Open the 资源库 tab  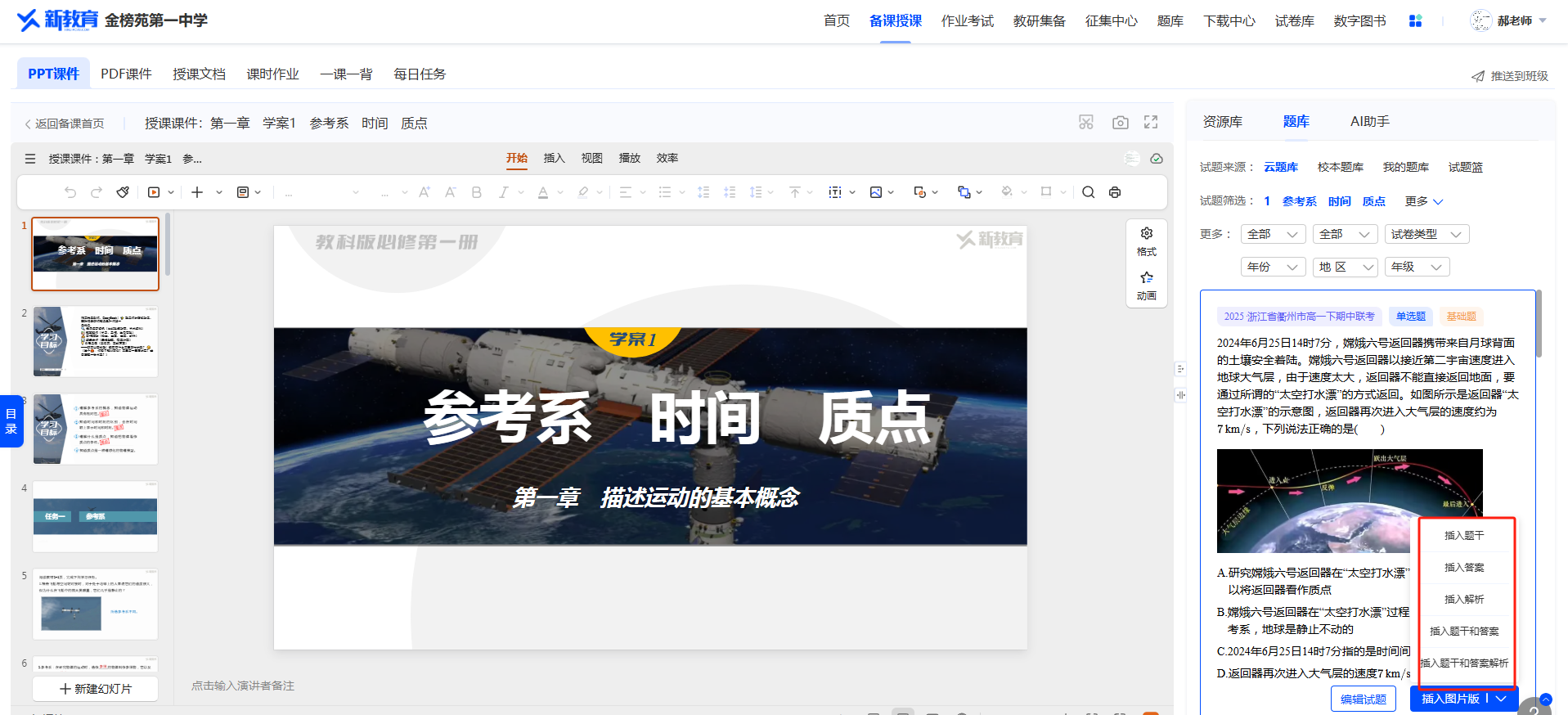[1223, 121]
